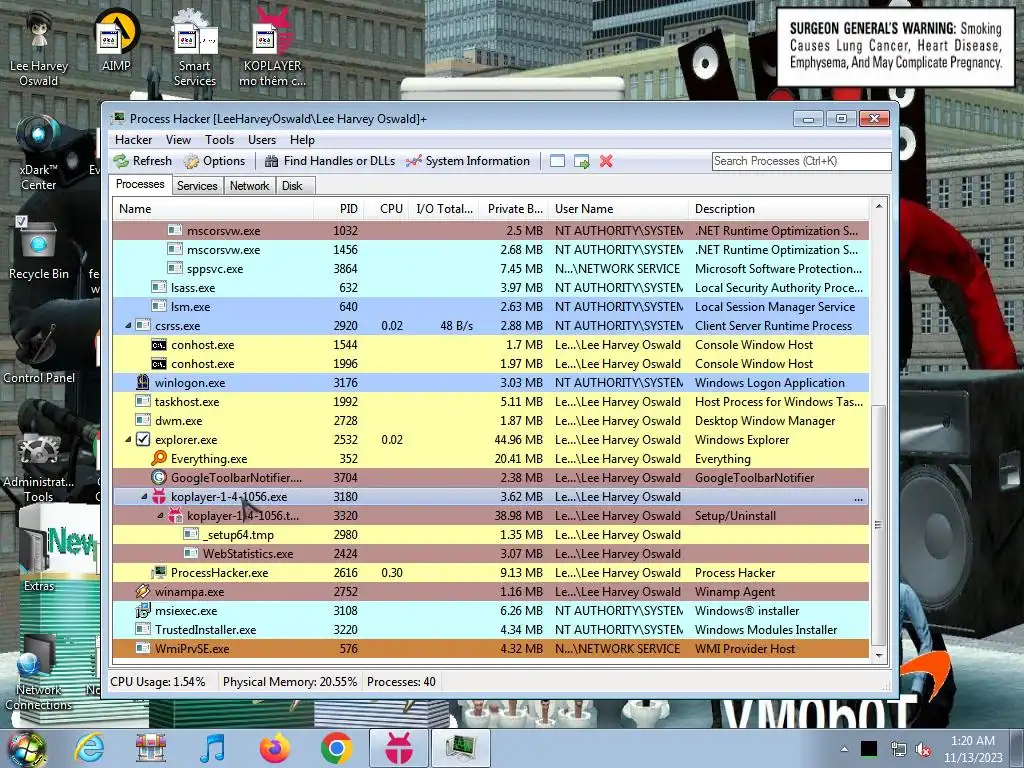Collapse the koplayer-1-4-1056.exe tree node
The image size is (1024, 768).
coord(144,497)
